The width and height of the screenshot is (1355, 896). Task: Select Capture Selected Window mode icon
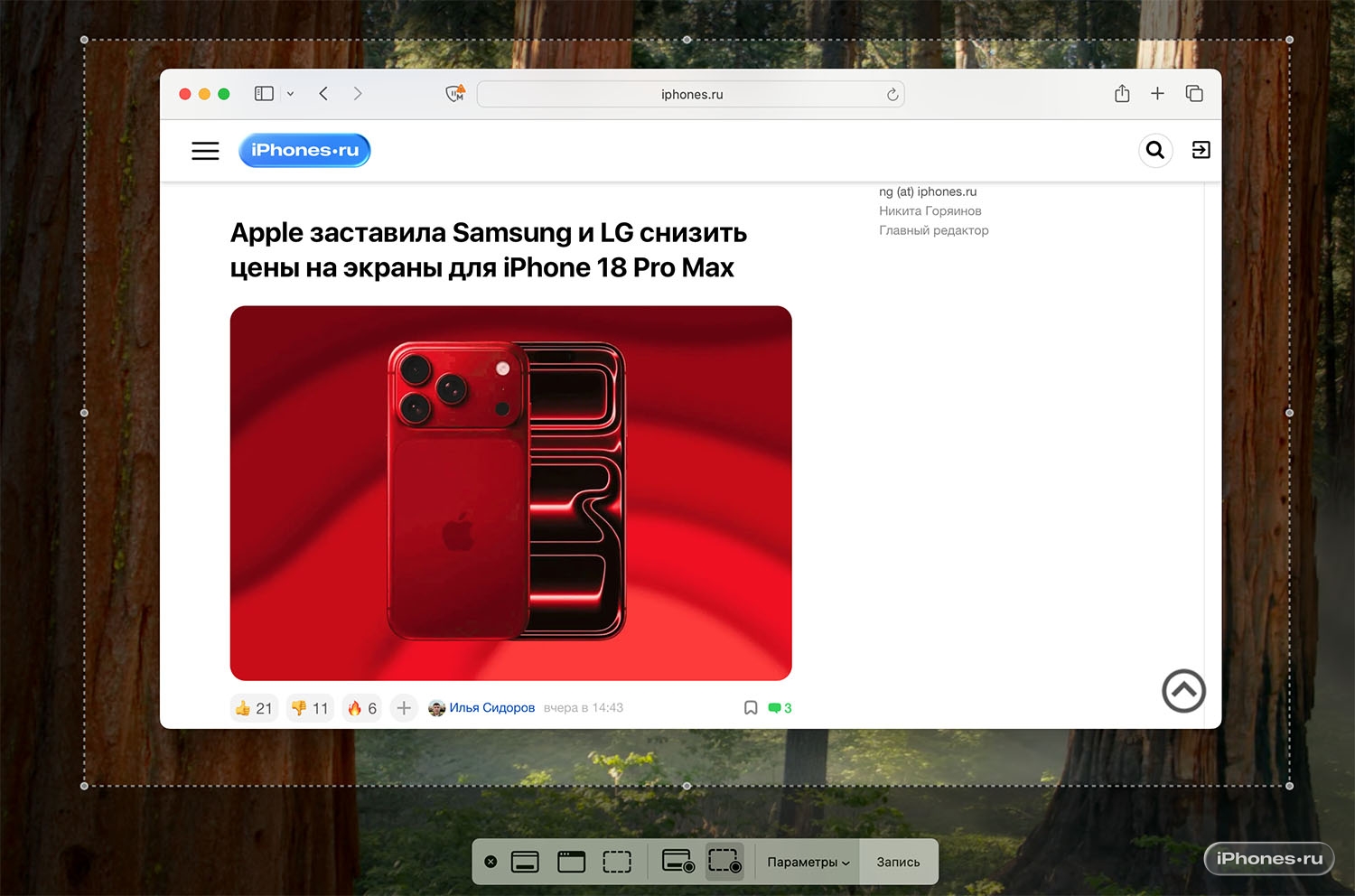571,862
